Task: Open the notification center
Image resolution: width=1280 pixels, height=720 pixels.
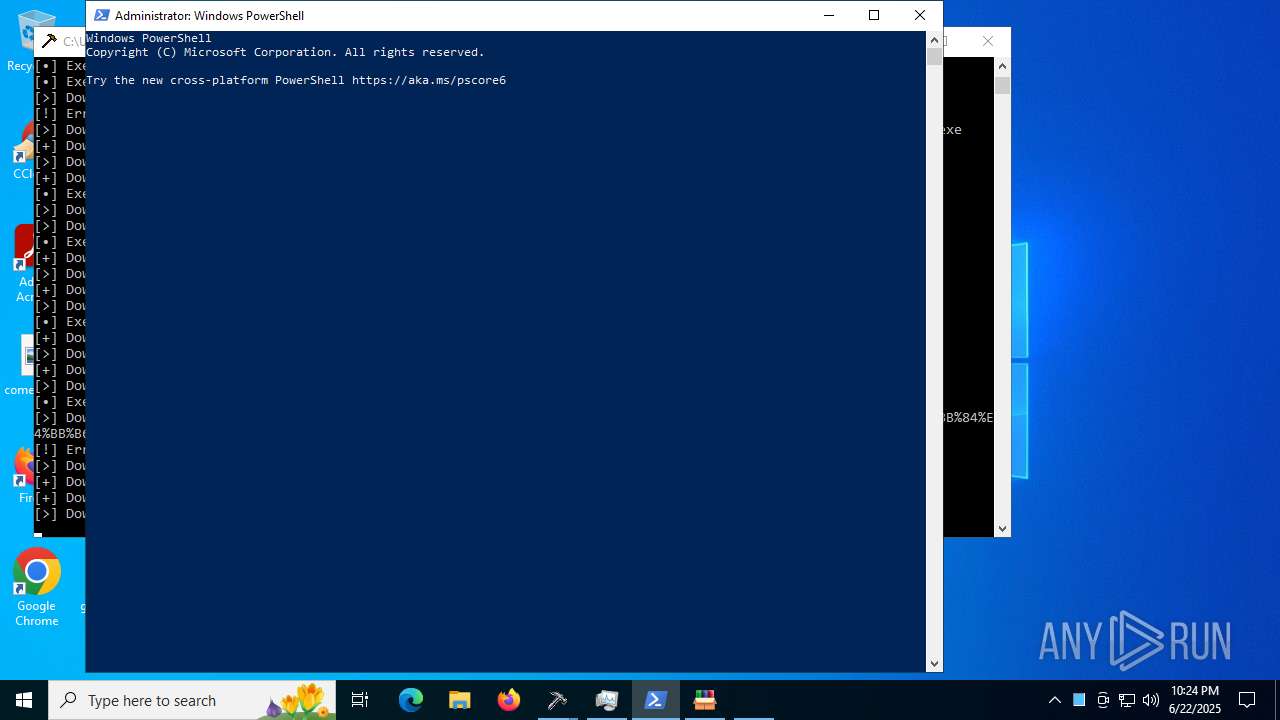Action: (x=1247, y=700)
